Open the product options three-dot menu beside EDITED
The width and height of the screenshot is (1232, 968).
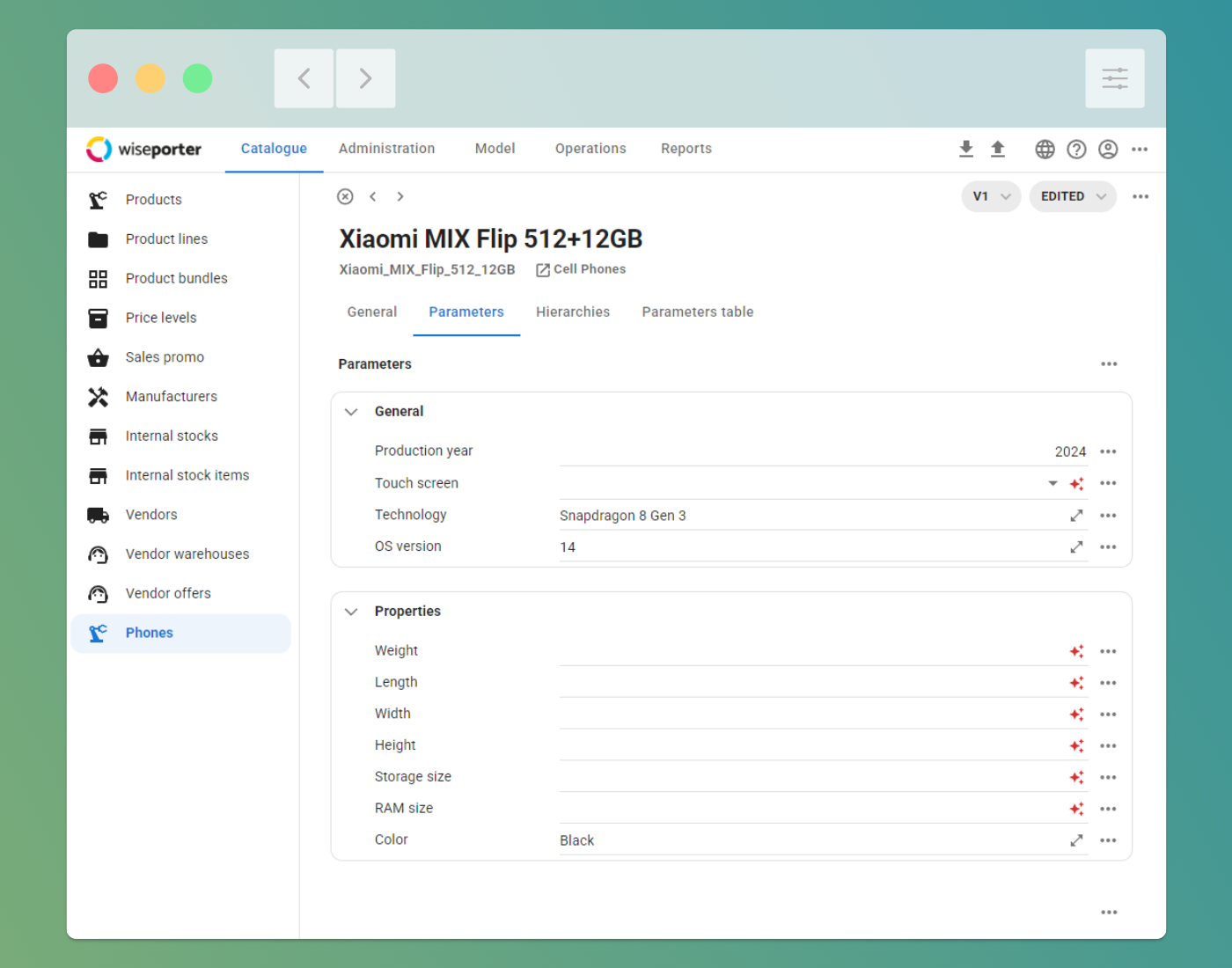[1140, 196]
